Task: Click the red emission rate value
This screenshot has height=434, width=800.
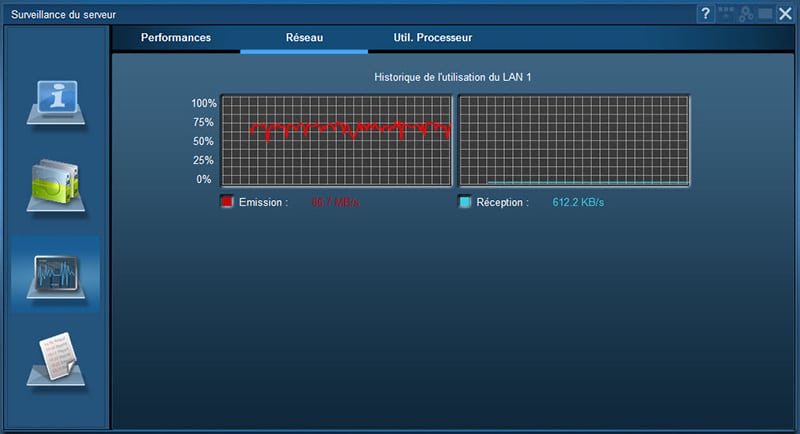Action: click(x=335, y=202)
